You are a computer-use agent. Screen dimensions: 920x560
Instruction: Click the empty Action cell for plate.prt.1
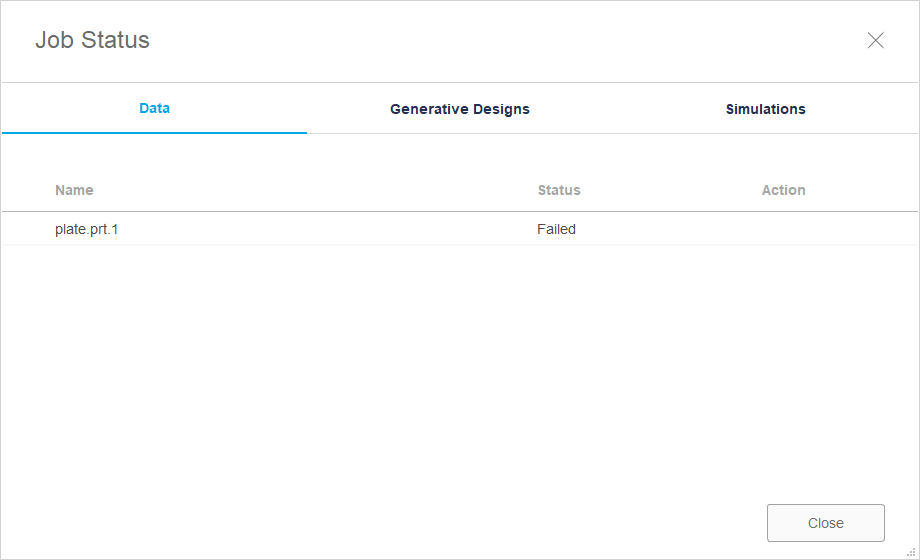[x=783, y=229]
